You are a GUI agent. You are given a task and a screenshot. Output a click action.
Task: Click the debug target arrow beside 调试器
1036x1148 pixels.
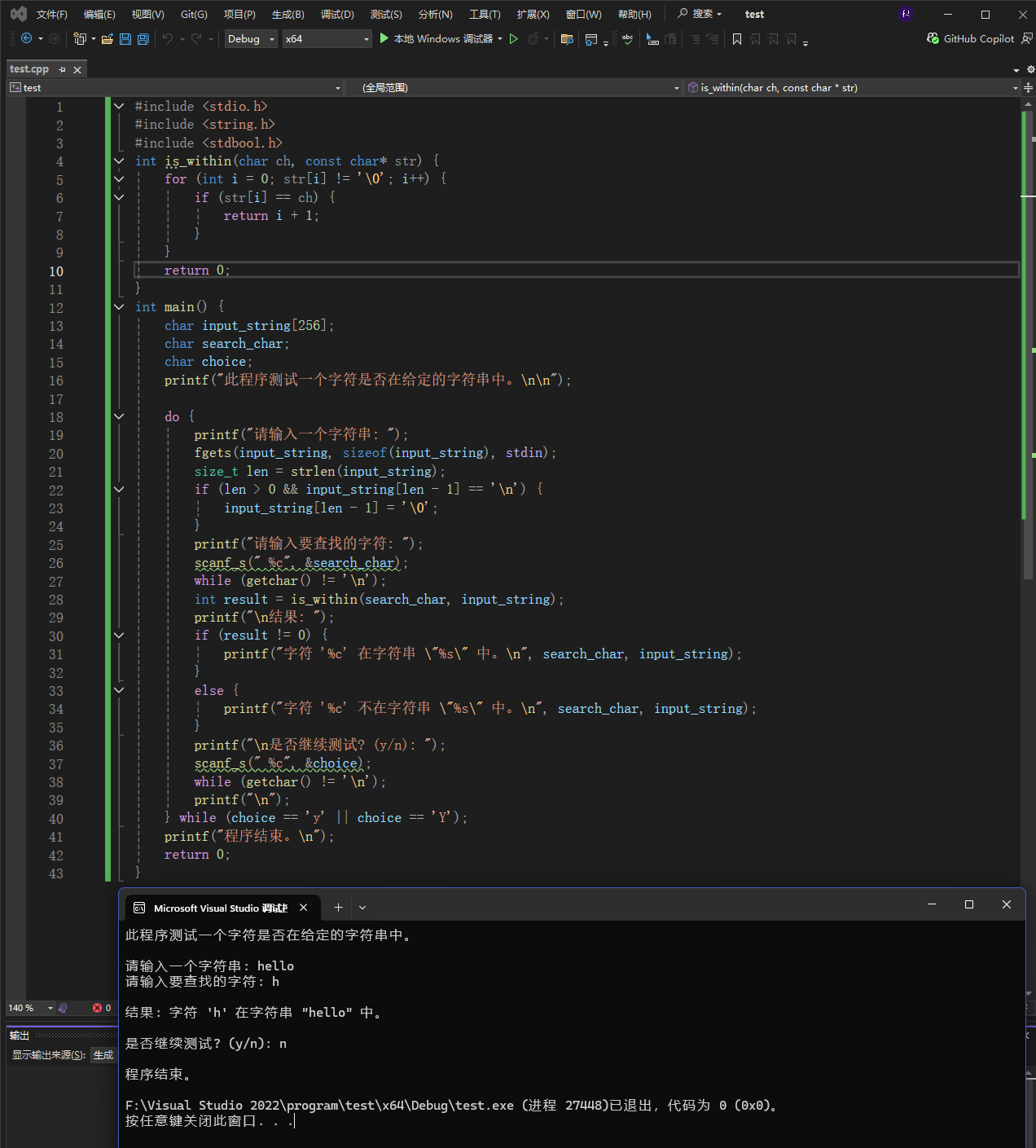pos(500,38)
